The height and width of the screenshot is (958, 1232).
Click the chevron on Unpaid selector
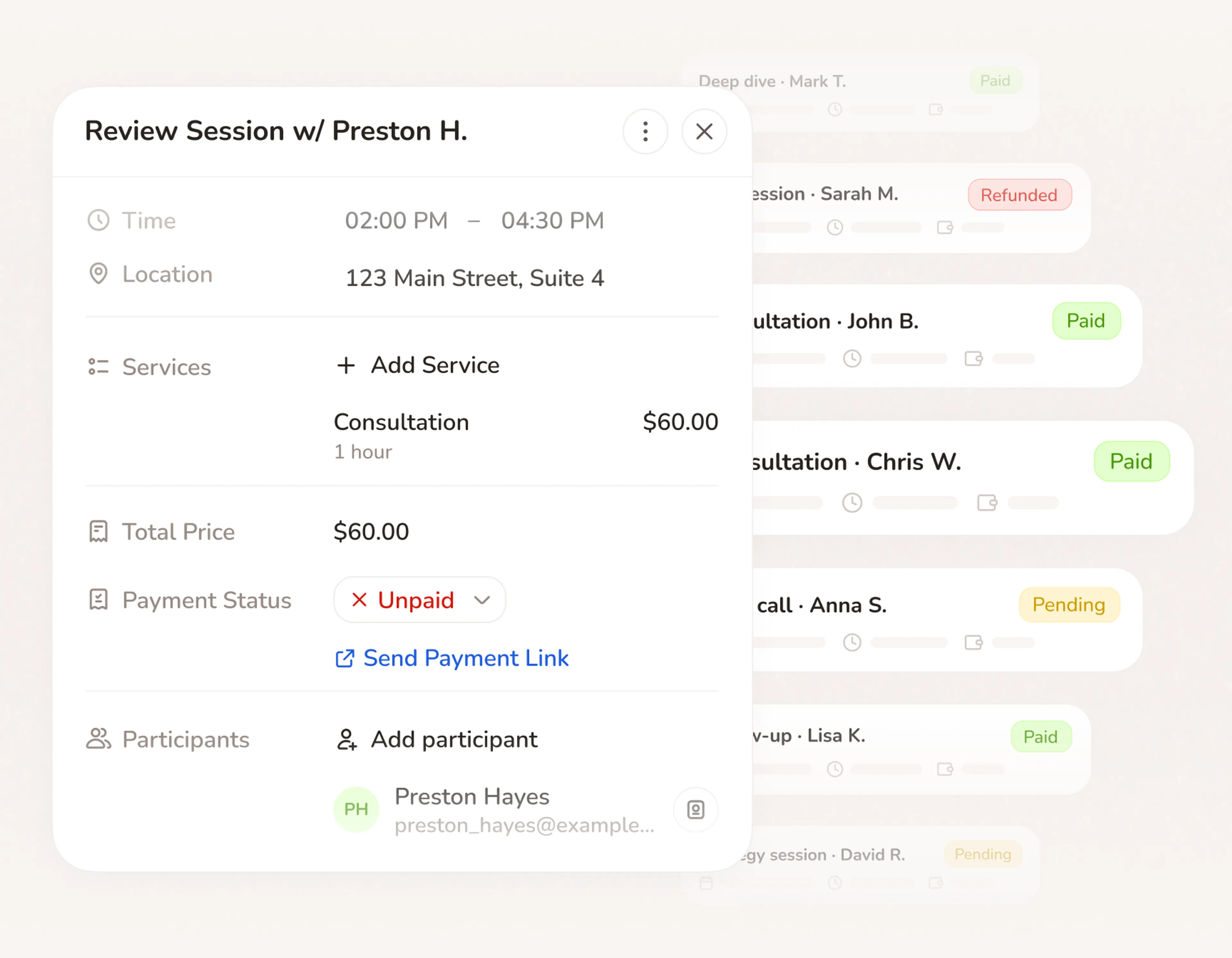tap(482, 600)
